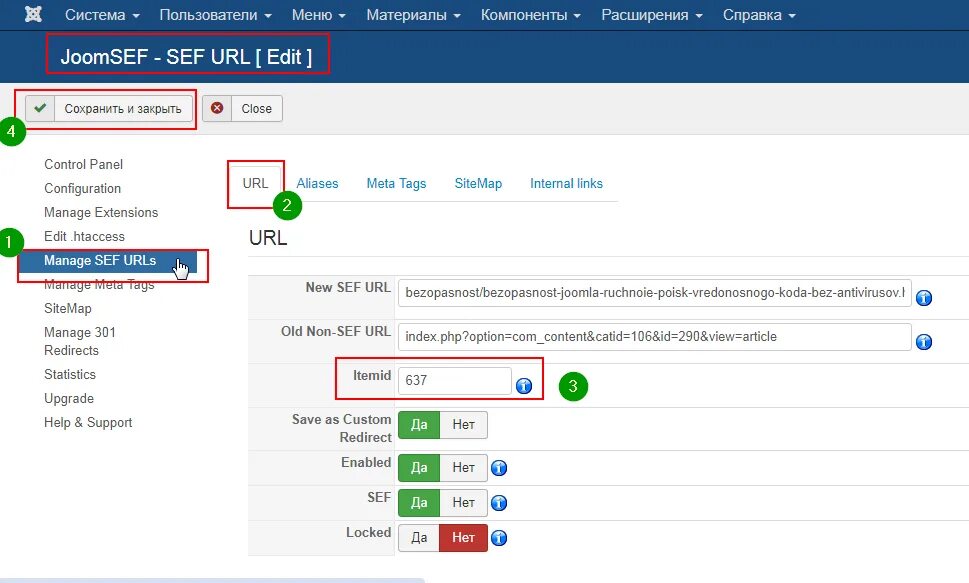
Task: Open the Справка dropdown menu
Action: click(759, 15)
